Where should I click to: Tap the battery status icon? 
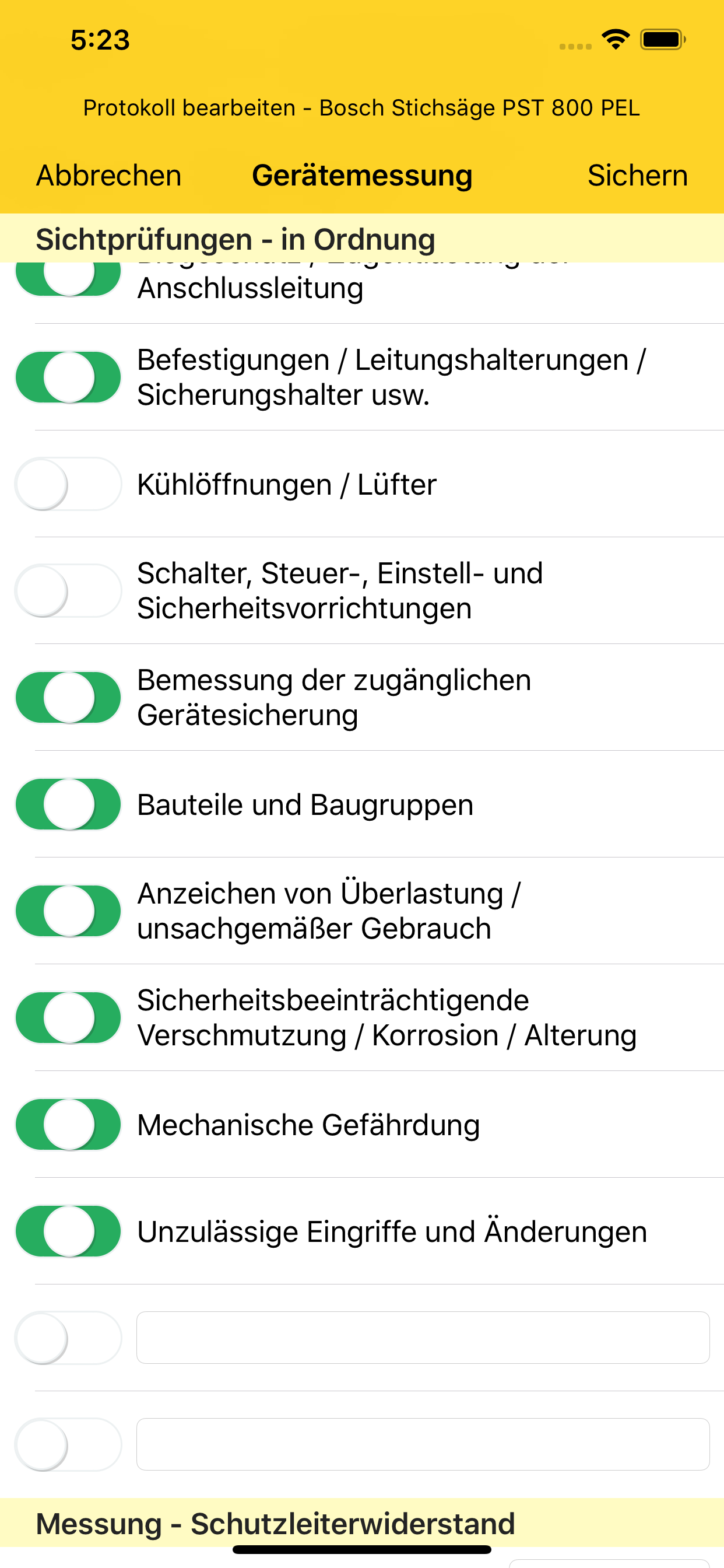(663, 40)
